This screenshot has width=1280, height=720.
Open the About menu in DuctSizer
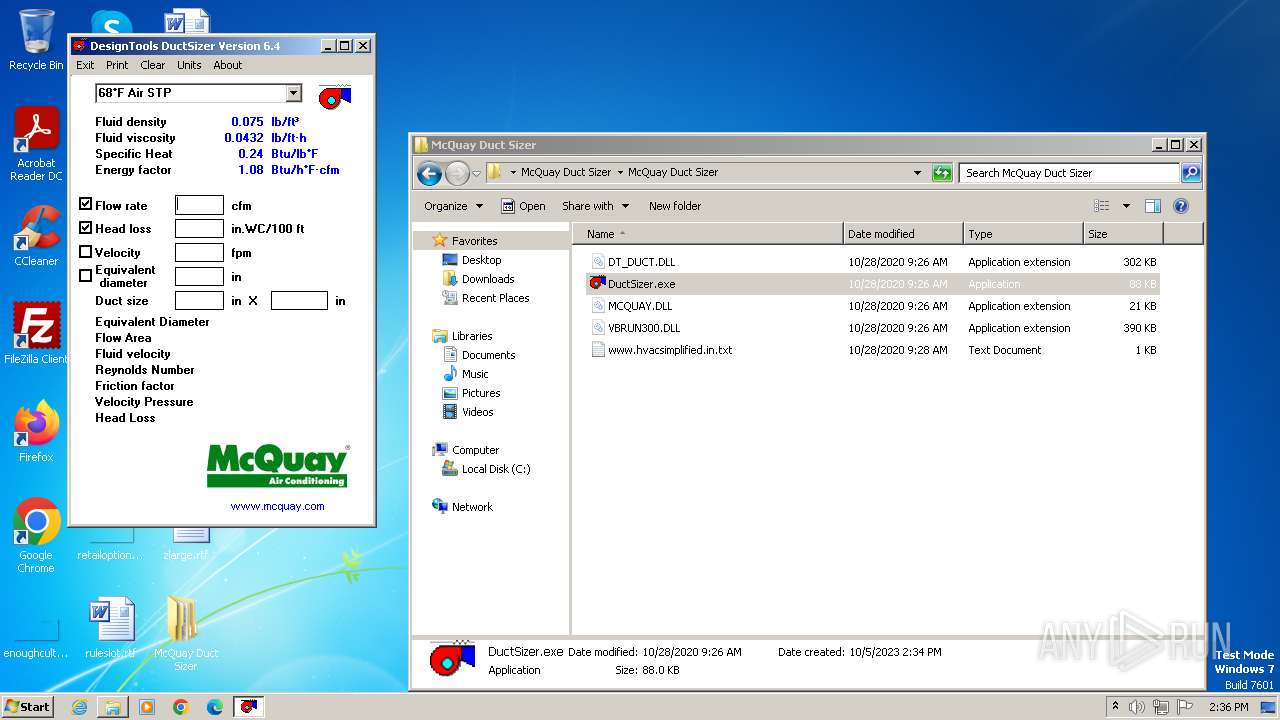click(228, 65)
